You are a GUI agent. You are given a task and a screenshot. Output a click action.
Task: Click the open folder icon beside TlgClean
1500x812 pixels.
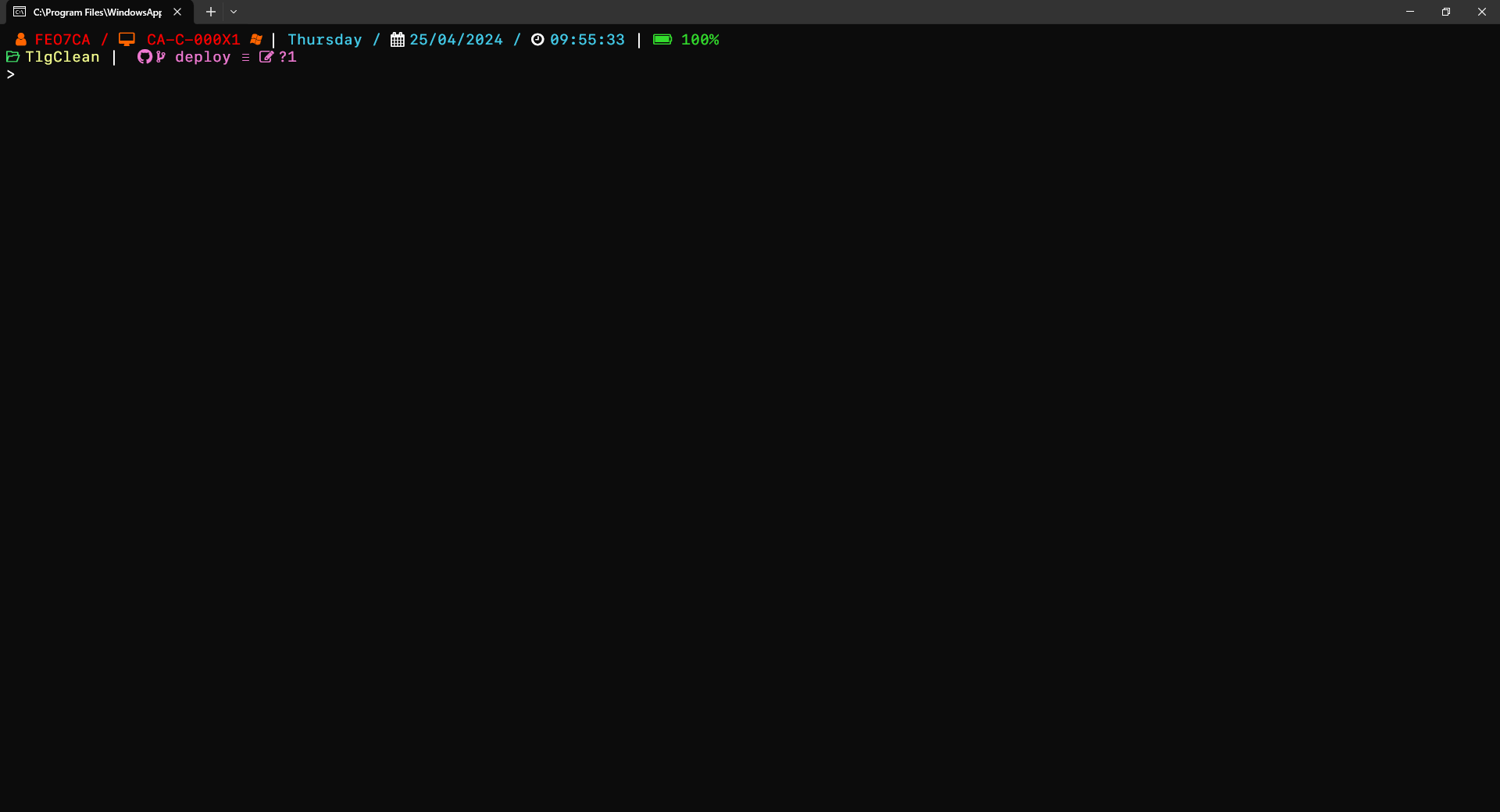click(x=12, y=57)
